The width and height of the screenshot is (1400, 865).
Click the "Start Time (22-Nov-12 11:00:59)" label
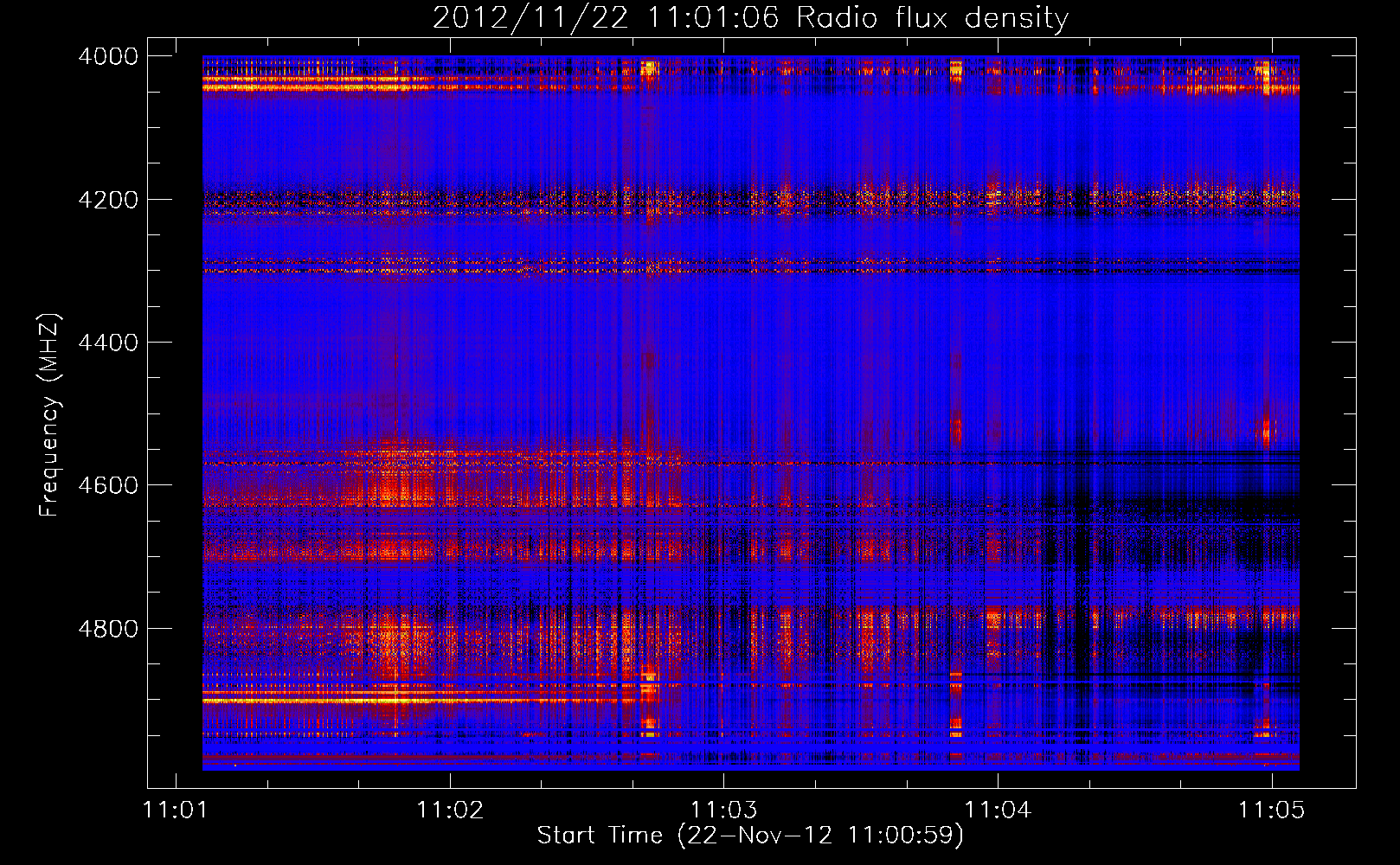pos(750,836)
